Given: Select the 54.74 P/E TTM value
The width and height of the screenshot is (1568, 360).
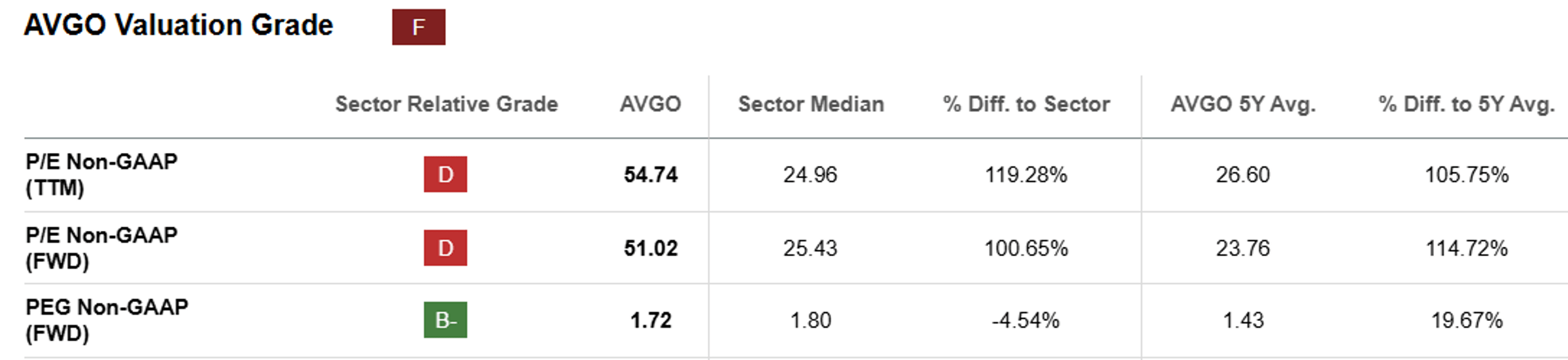Looking at the screenshot, I should tap(651, 174).
